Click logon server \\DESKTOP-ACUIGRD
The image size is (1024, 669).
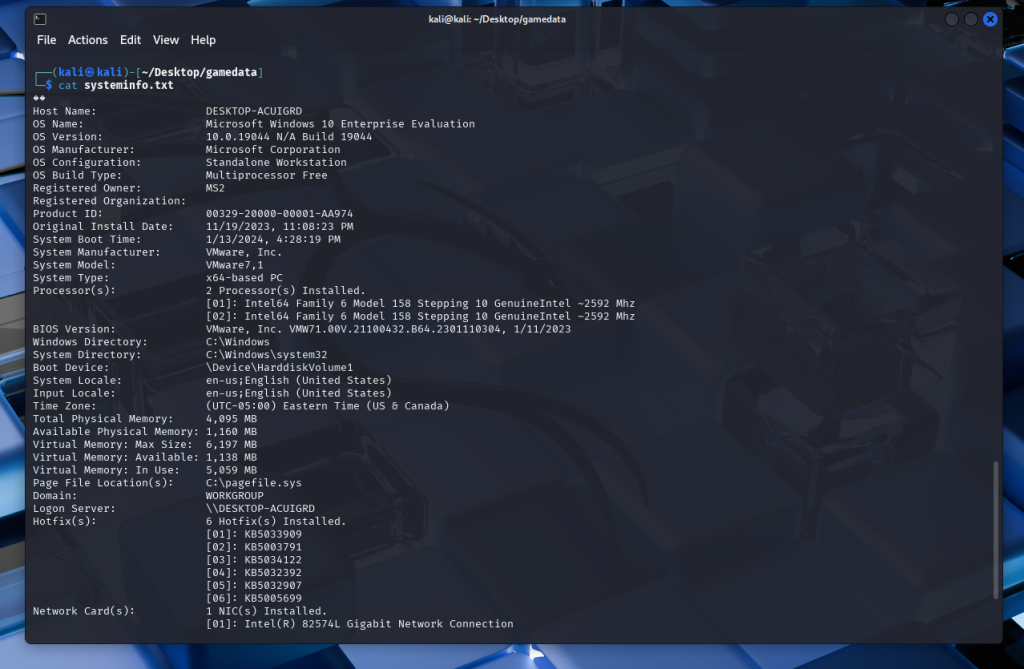point(260,508)
